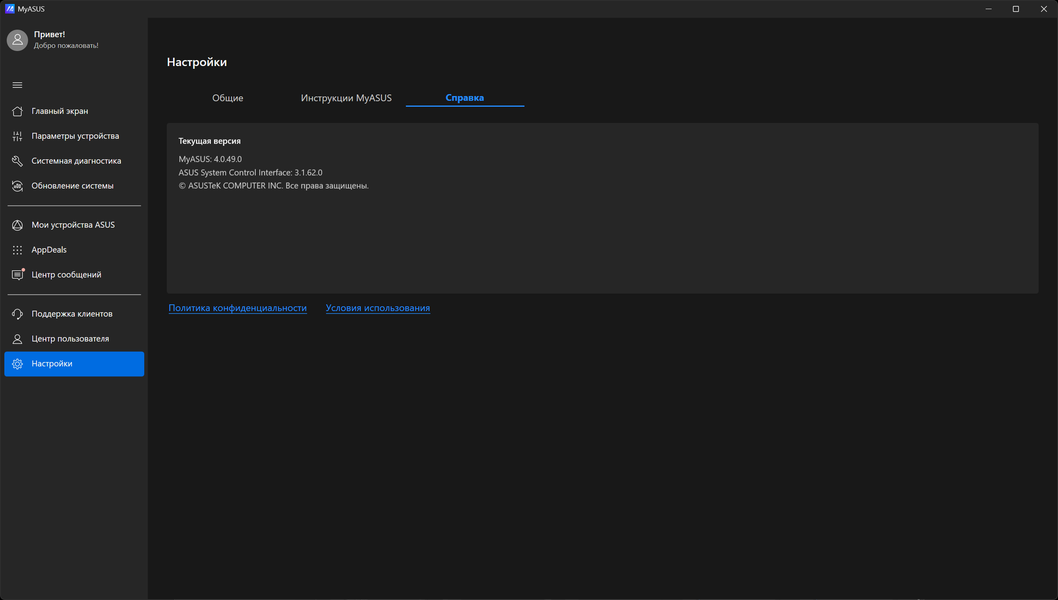Select Мои устройства ASUS label
The image size is (1058, 600).
pyautogui.click(x=73, y=225)
